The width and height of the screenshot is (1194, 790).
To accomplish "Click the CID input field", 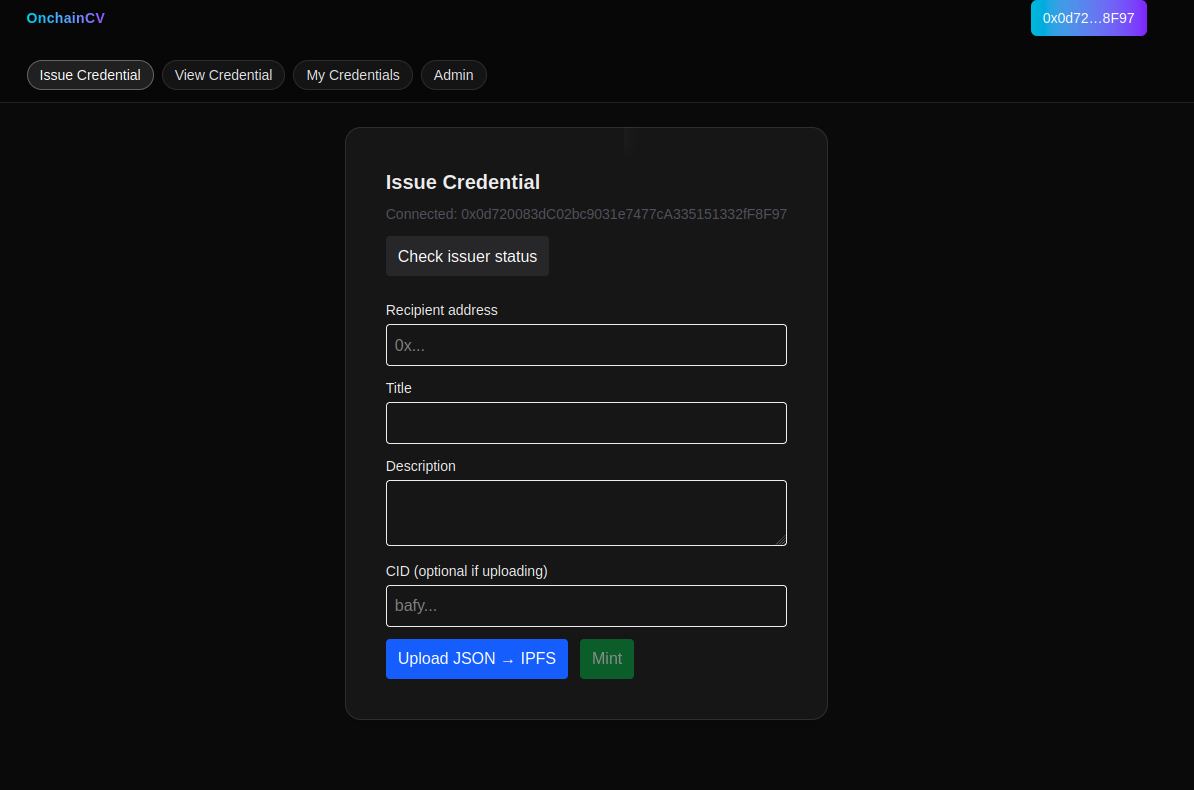I will (586, 606).
